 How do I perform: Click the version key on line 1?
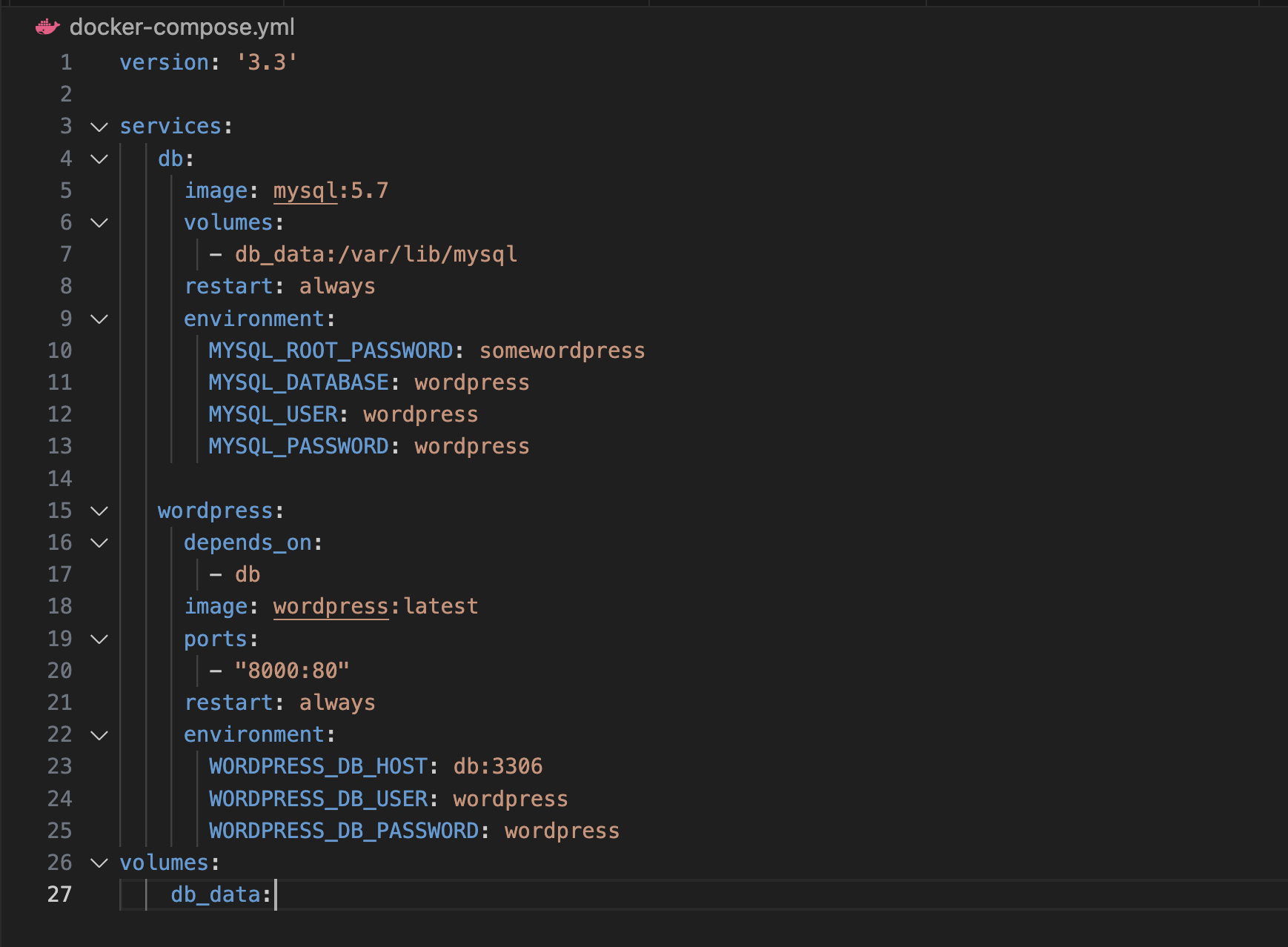click(x=165, y=62)
